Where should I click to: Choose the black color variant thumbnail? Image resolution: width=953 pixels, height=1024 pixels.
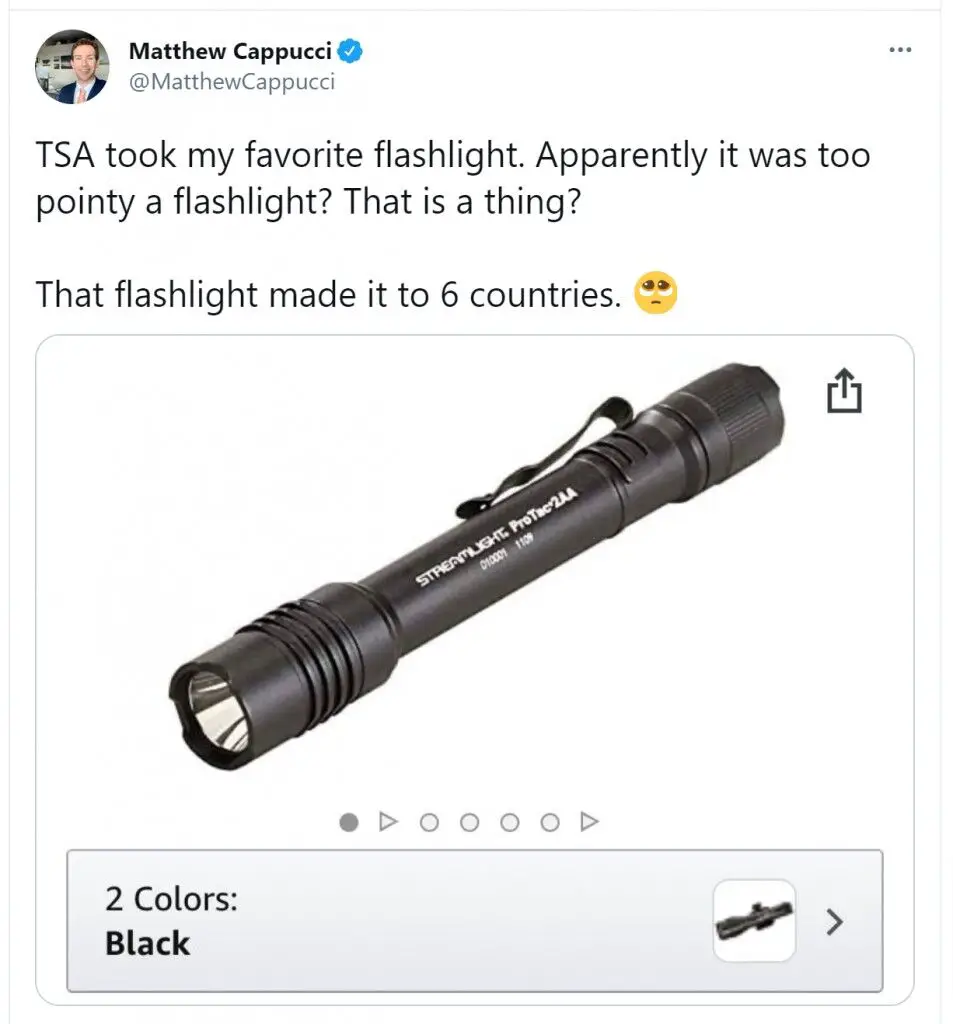754,921
